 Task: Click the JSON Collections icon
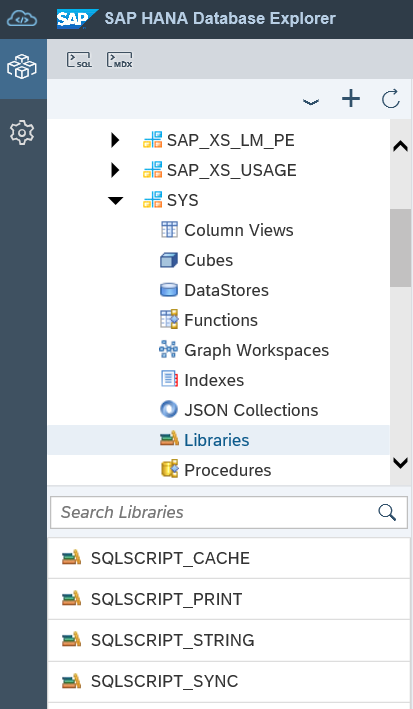click(169, 409)
